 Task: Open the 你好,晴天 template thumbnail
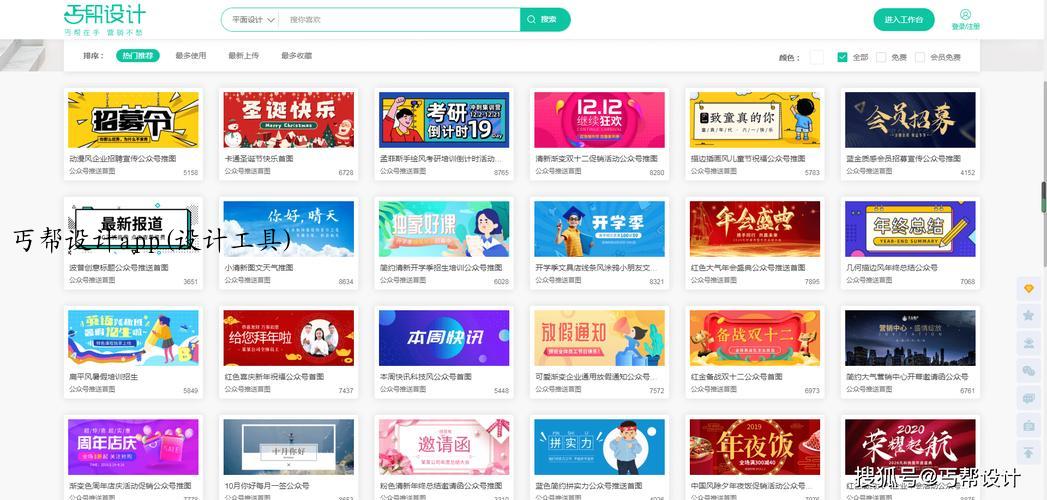[x=288, y=229]
